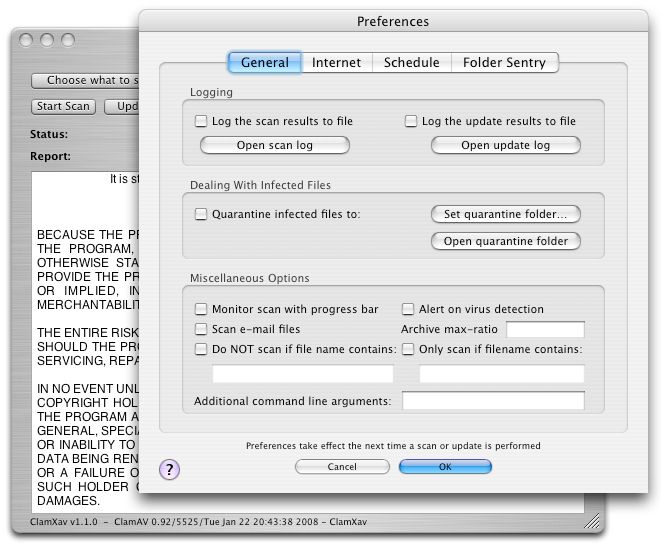Focus the Additional command line arguments field
Viewport: 661px width, 549px height.
pos(493,401)
